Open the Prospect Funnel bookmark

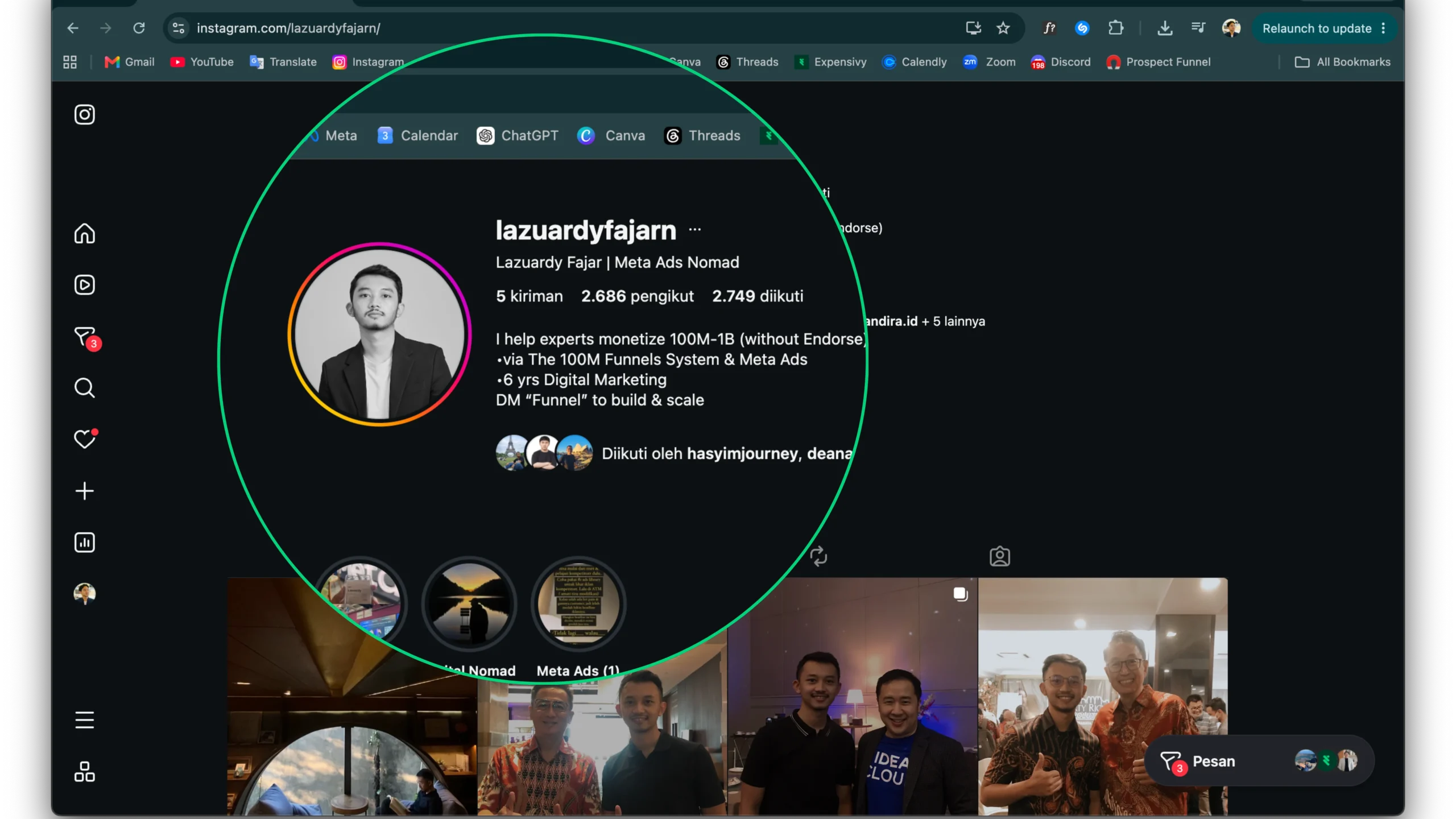[1159, 62]
